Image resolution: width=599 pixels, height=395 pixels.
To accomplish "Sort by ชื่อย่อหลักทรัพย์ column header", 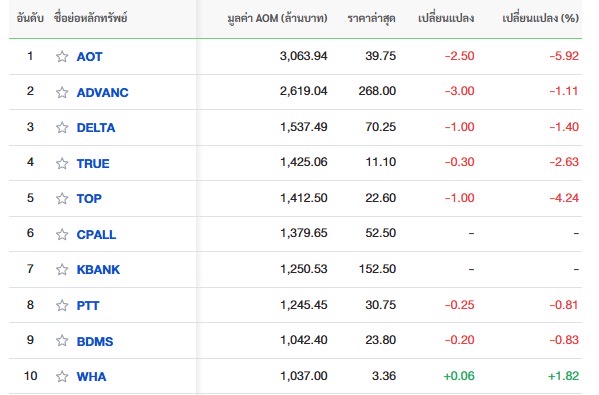I will pos(91,18).
